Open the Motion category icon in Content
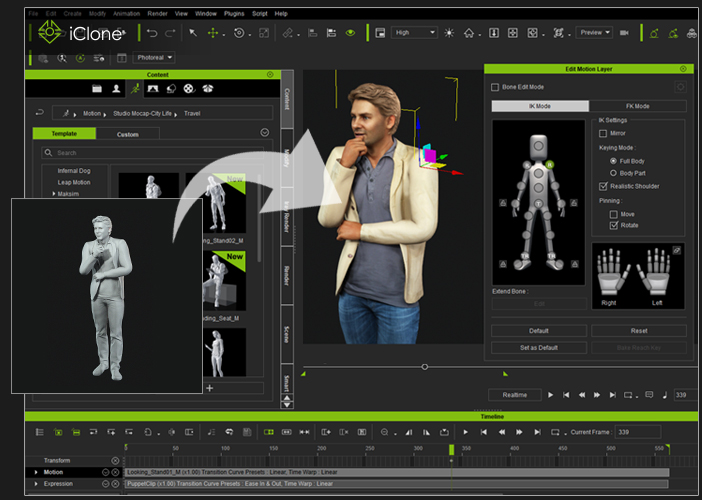Screen dimensions: 702x500 point(134,88)
